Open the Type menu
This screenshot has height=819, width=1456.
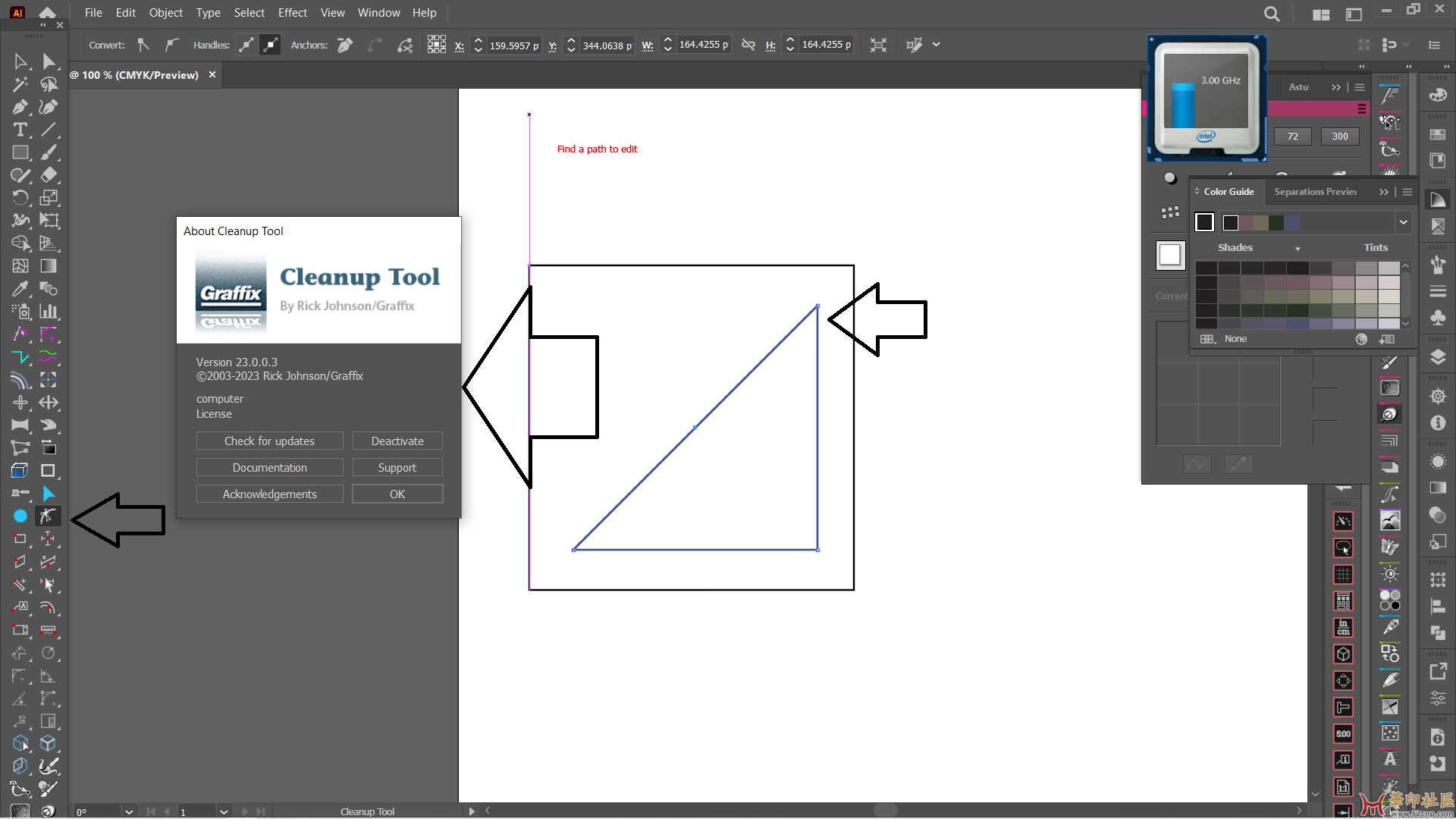[x=208, y=13]
